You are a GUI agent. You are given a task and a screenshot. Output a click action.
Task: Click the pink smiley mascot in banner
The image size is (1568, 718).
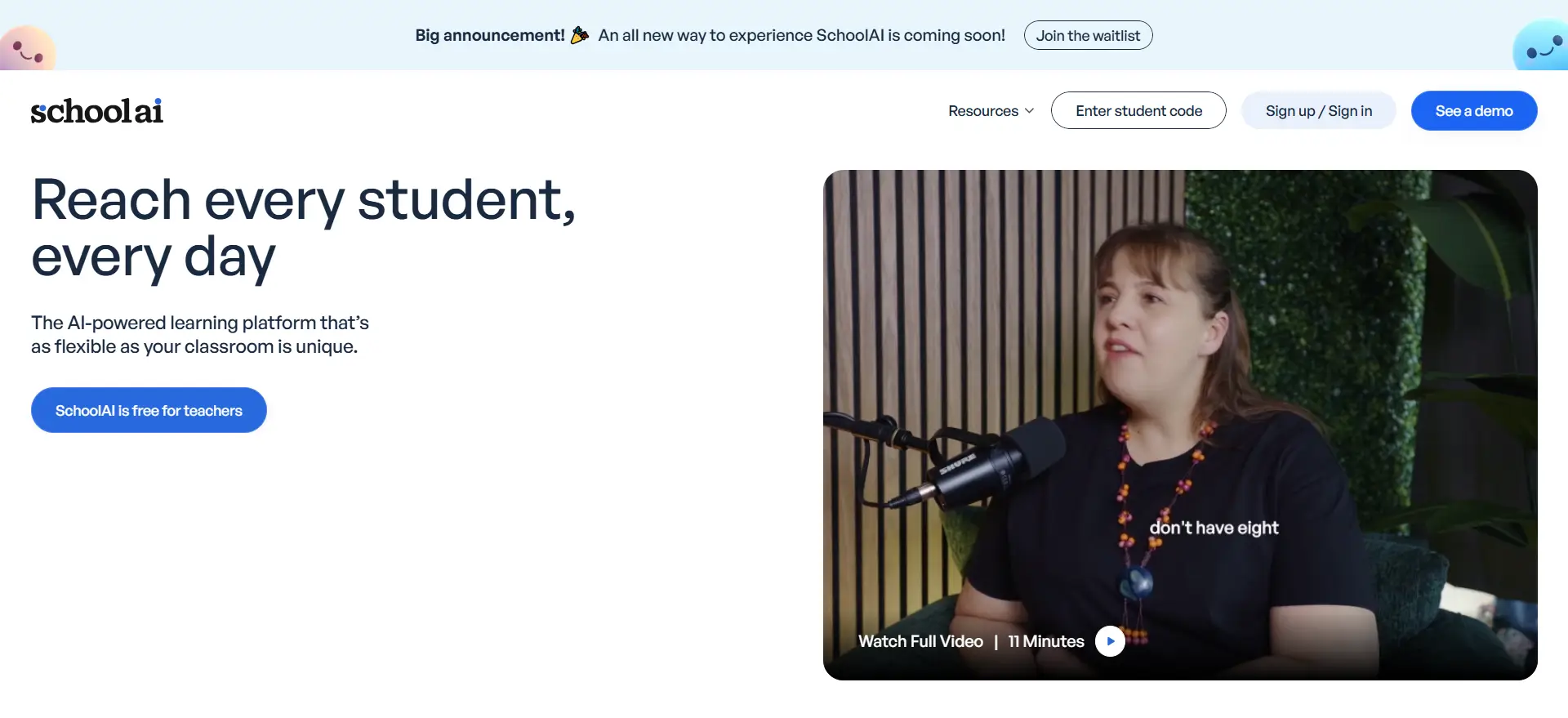[28, 49]
